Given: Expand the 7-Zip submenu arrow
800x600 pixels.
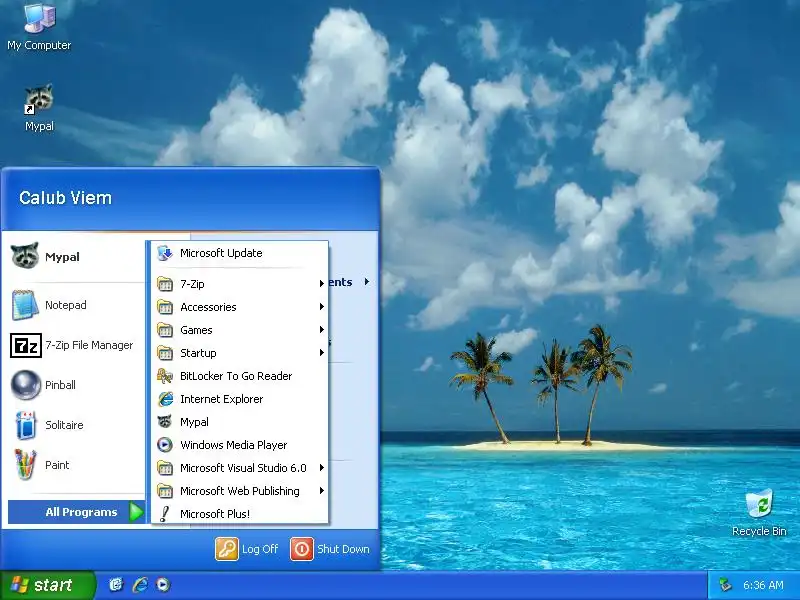Looking at the screenshot, I should [321, 284].
